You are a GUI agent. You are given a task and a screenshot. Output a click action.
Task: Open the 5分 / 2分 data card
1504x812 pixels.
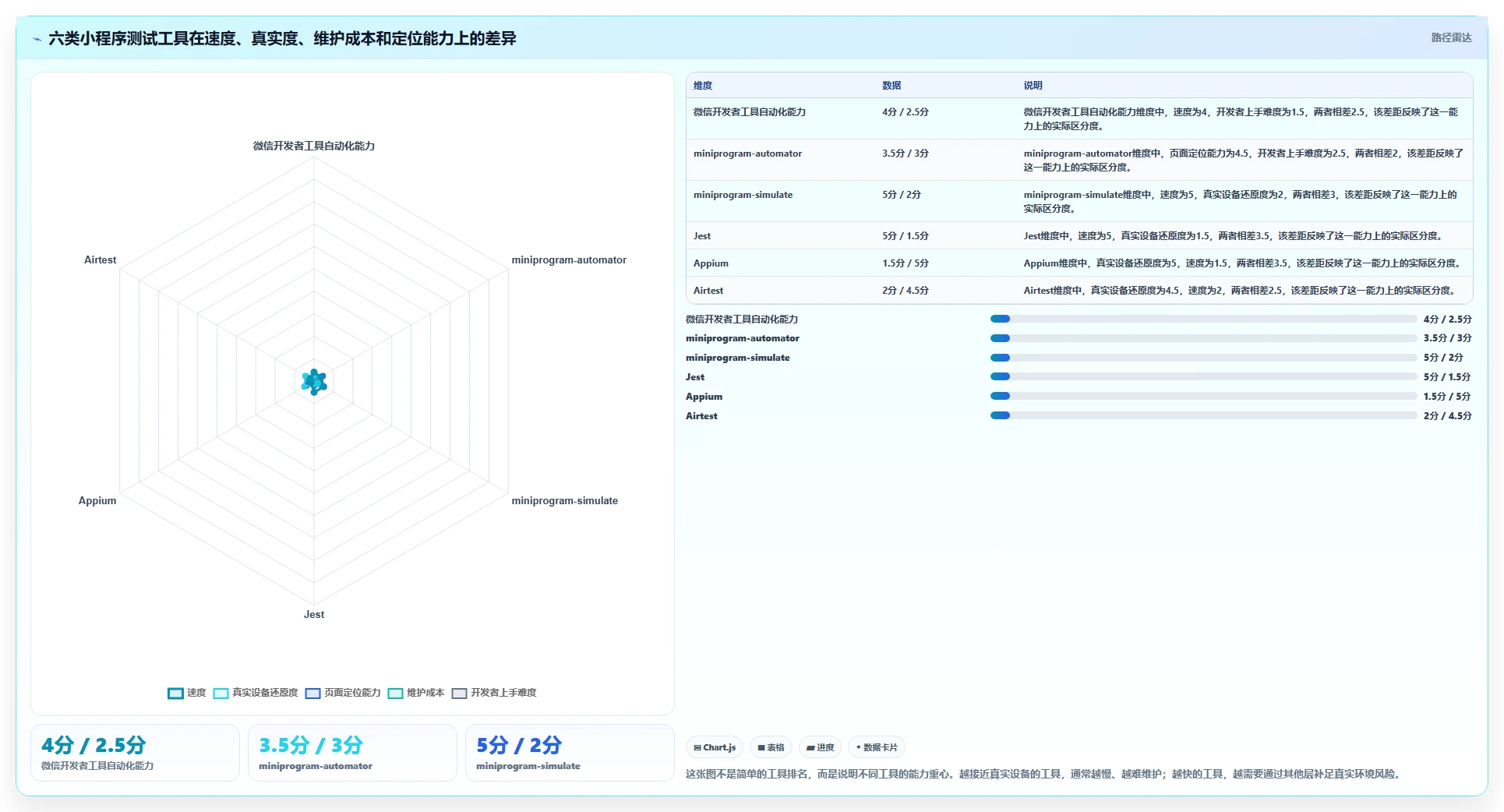(x=570, y=753)
